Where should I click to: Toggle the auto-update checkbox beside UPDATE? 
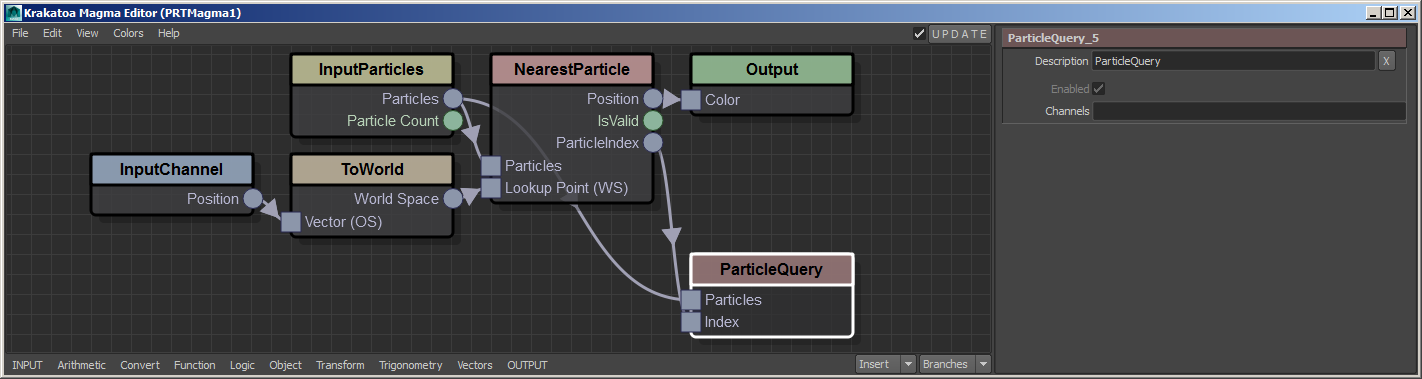(919, 34)
